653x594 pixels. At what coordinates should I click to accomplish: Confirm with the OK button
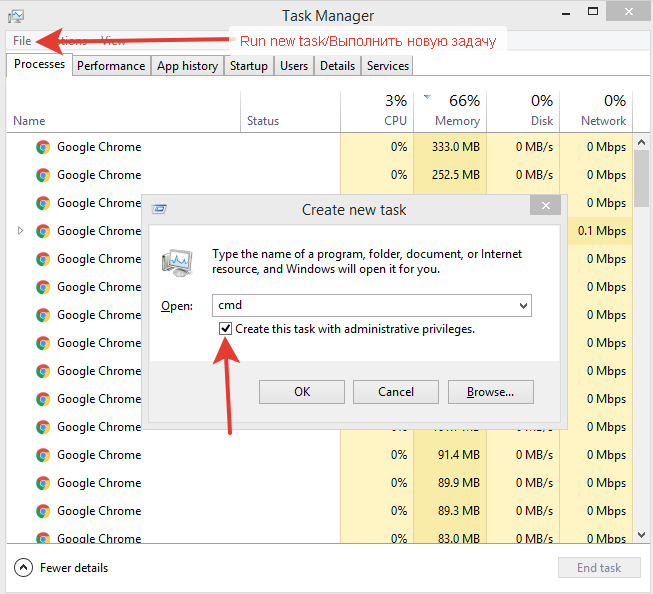(x=302, y=392)
